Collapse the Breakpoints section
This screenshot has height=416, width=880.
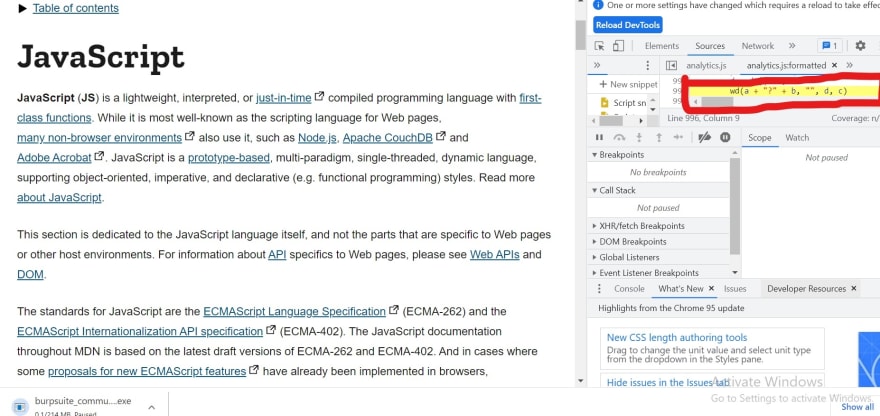(x=658, y=154)
